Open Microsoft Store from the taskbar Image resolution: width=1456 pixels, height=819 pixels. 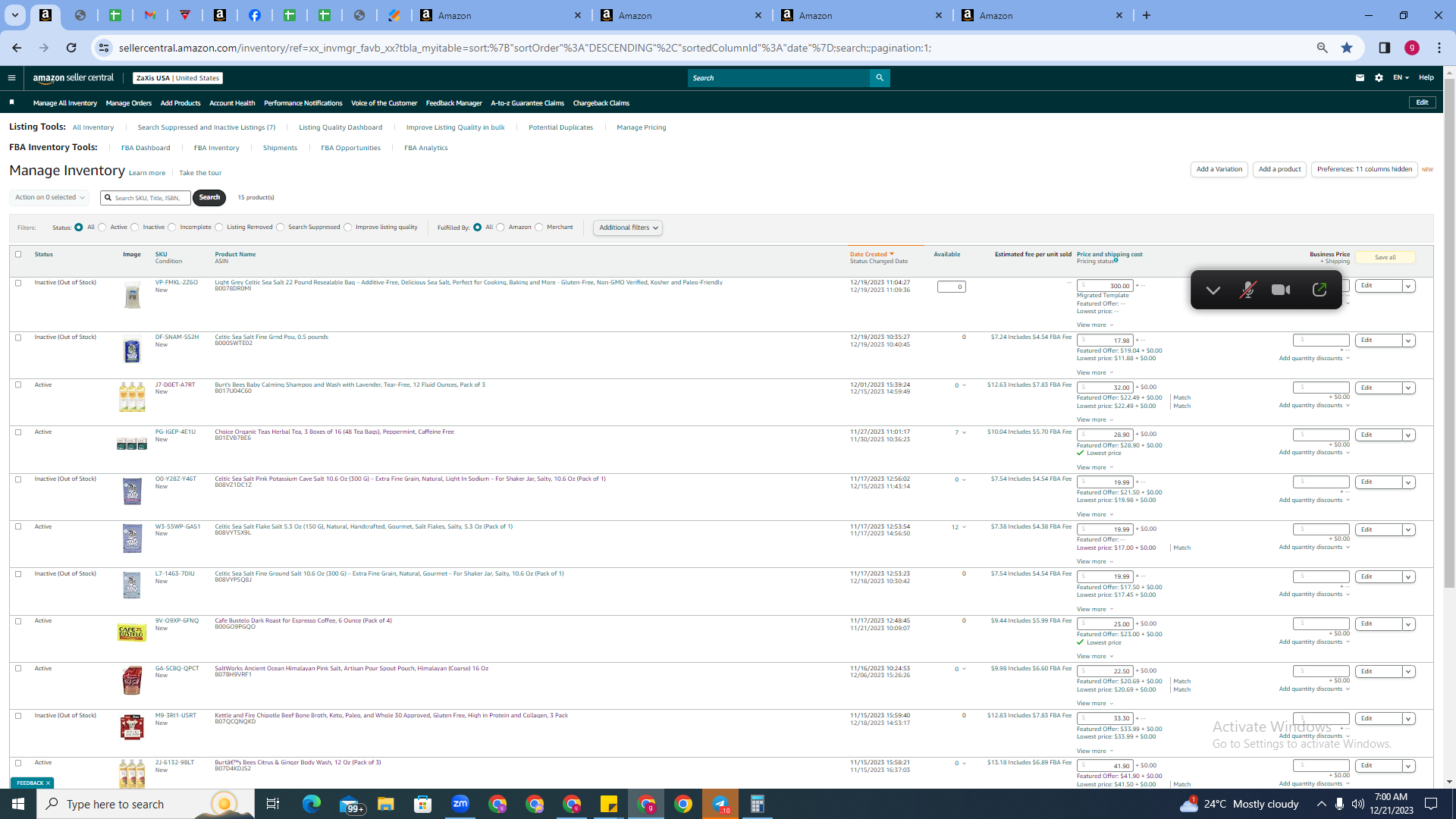click(423, 804)
